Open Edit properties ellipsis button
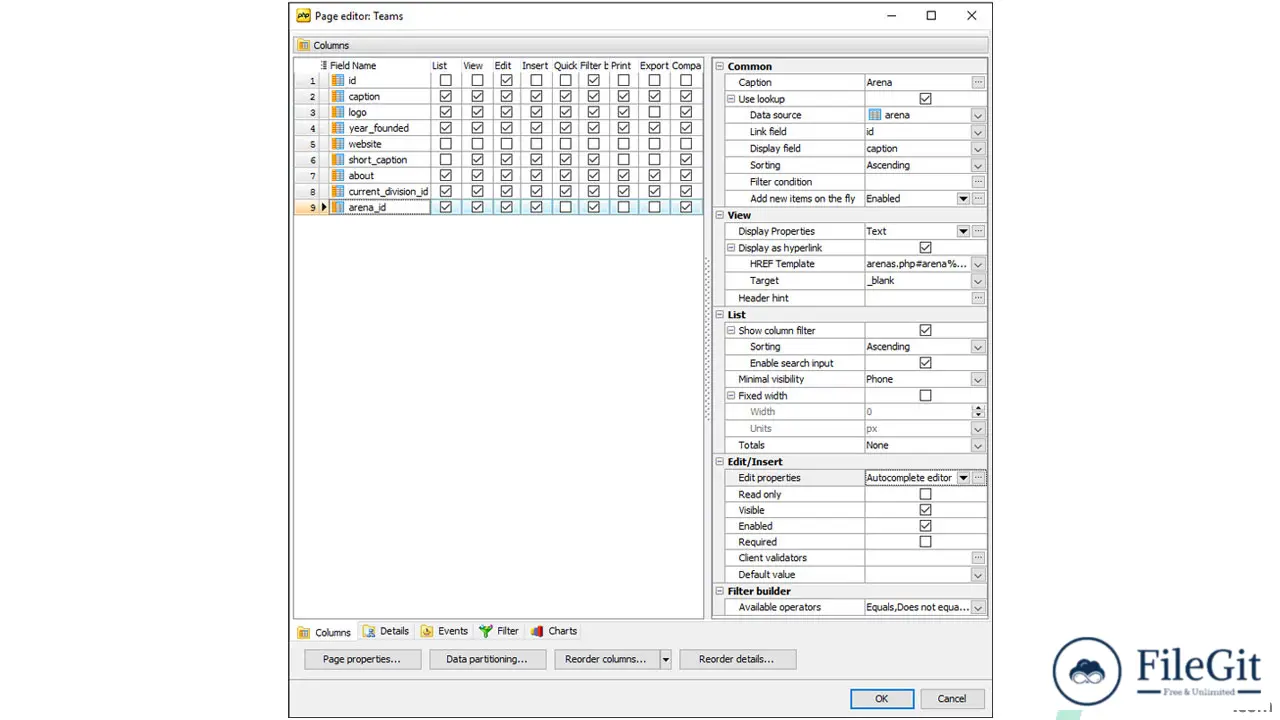This screenshot has height=720, width=1280. (978, 478)
